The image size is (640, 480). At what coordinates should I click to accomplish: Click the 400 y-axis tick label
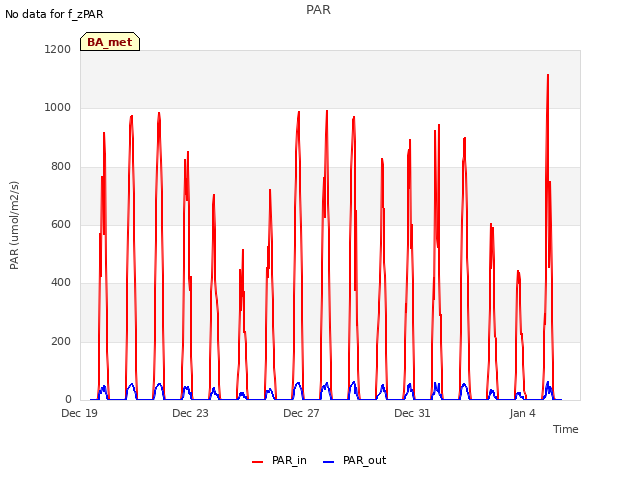point(61,283)
